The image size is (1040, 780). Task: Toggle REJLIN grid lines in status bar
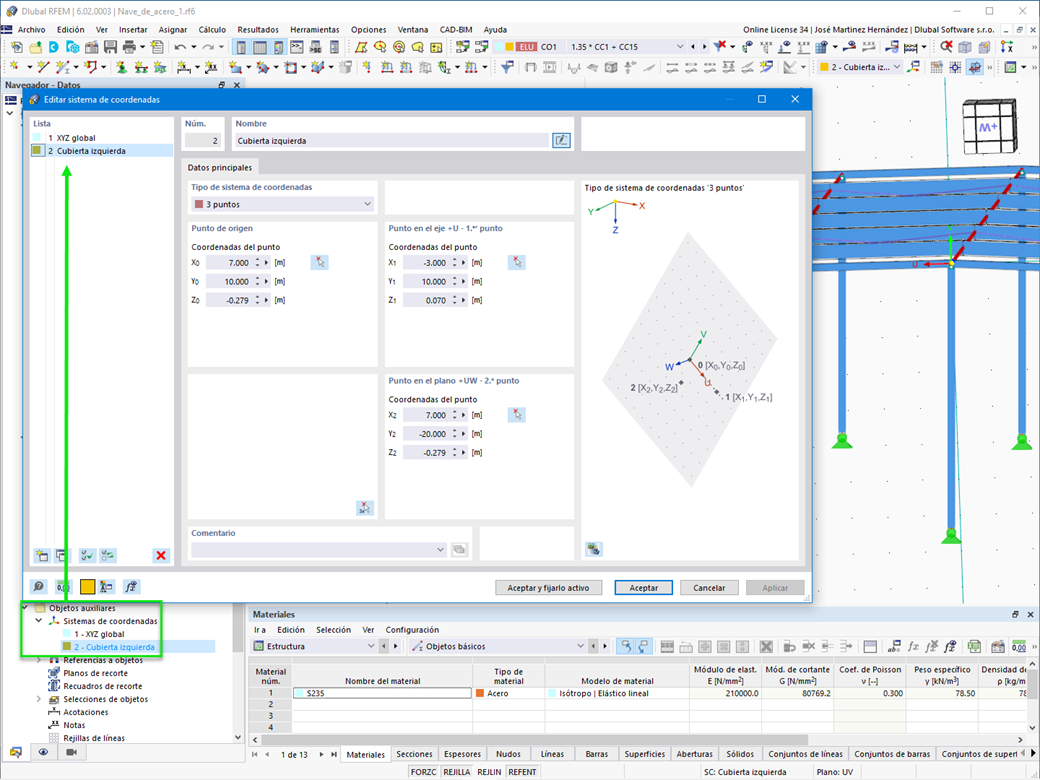click(x=489, y=772)
